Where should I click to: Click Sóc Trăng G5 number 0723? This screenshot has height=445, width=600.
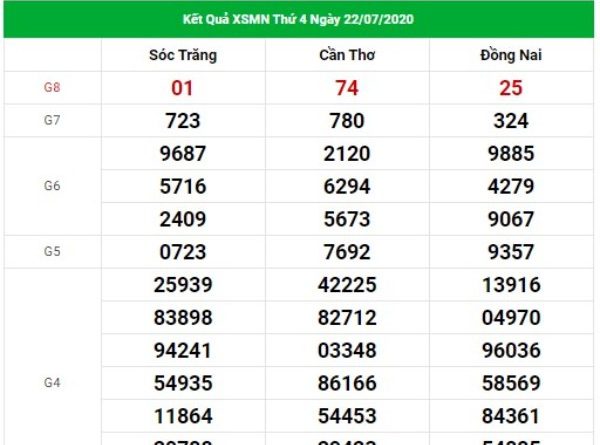click(x=183, y=252)
